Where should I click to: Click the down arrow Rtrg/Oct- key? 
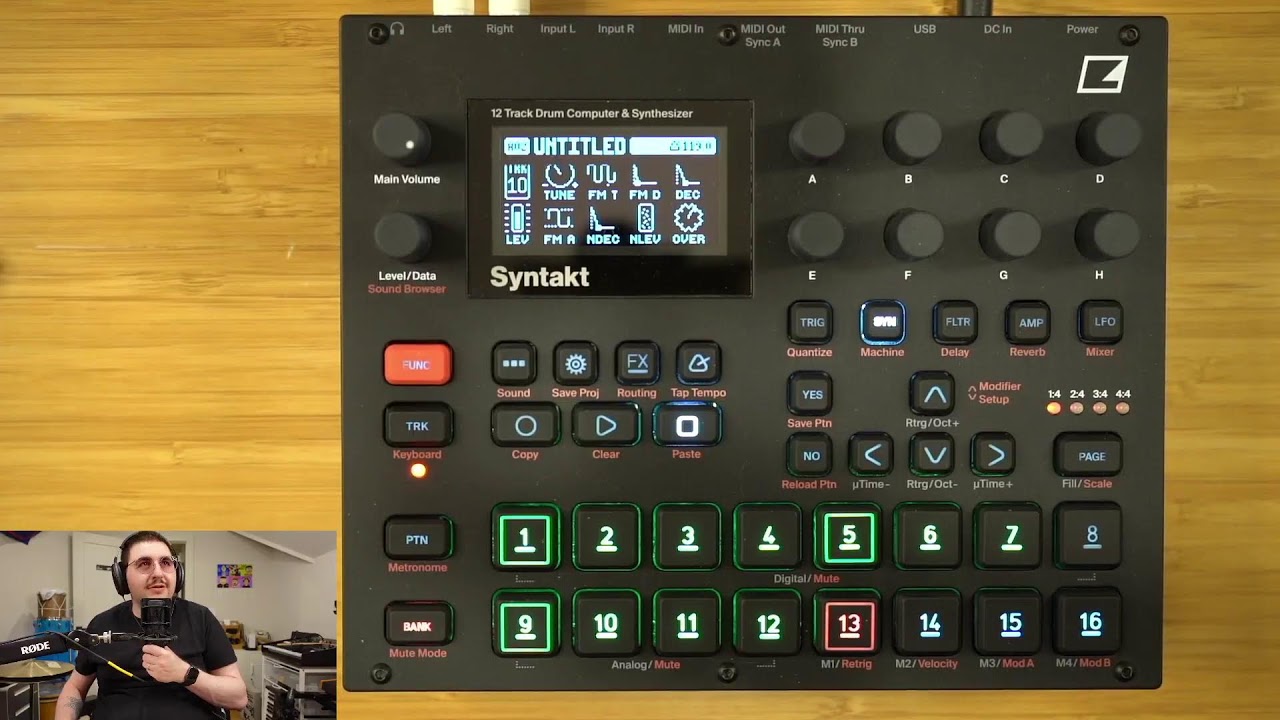[934, 456]
